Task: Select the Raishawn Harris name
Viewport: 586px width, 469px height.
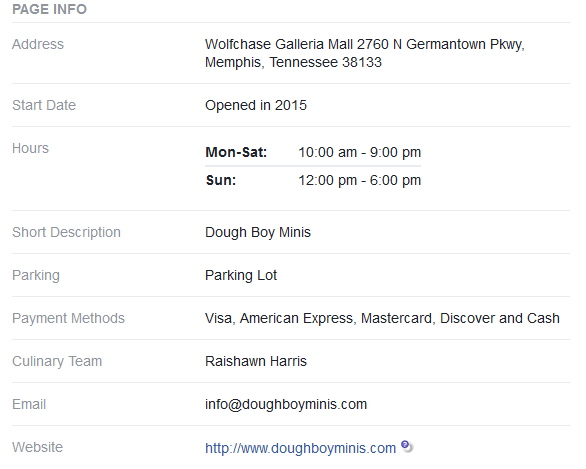Action: tap(256, 361)
